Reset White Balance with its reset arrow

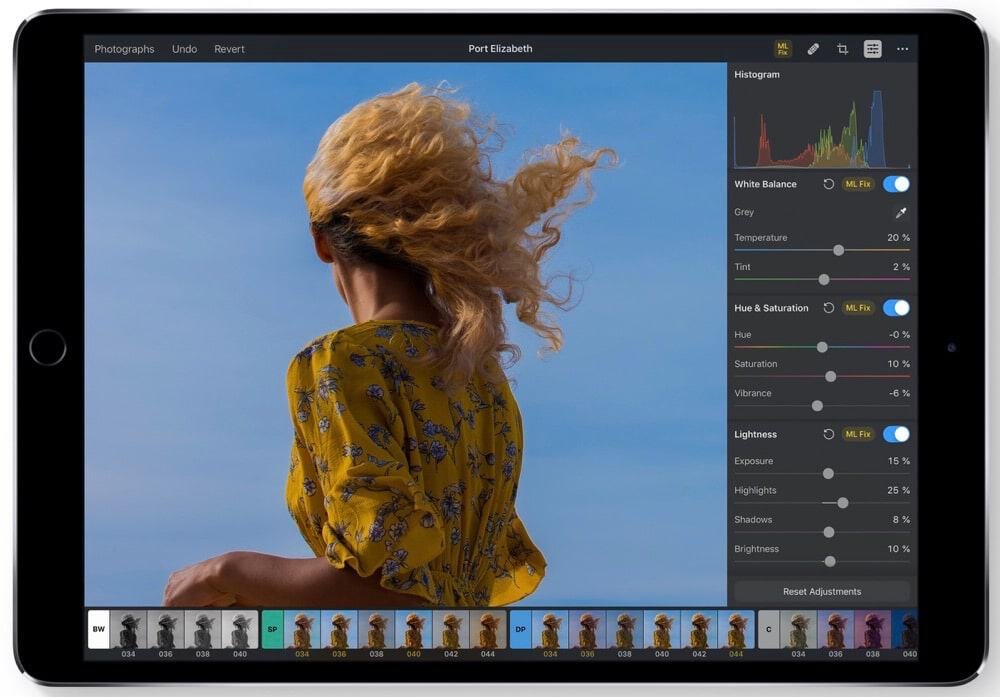pos(829,184)
